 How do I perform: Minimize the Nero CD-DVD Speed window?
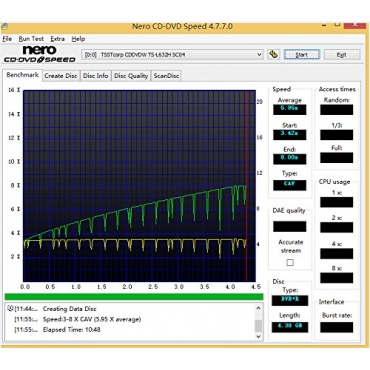pyautogui.click(x=323, y=25)
